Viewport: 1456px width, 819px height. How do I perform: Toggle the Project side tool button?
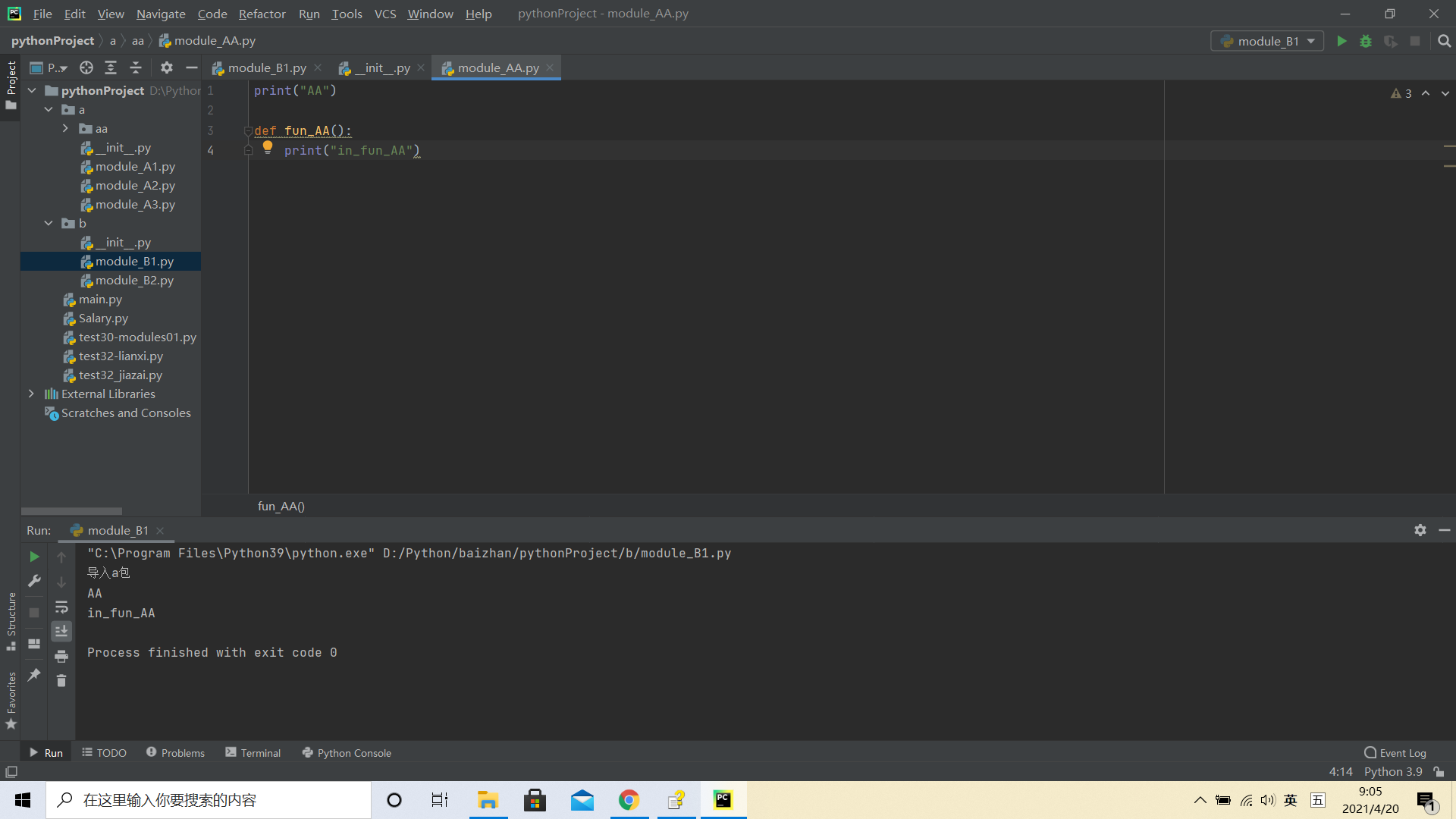[x=11, y=85]
